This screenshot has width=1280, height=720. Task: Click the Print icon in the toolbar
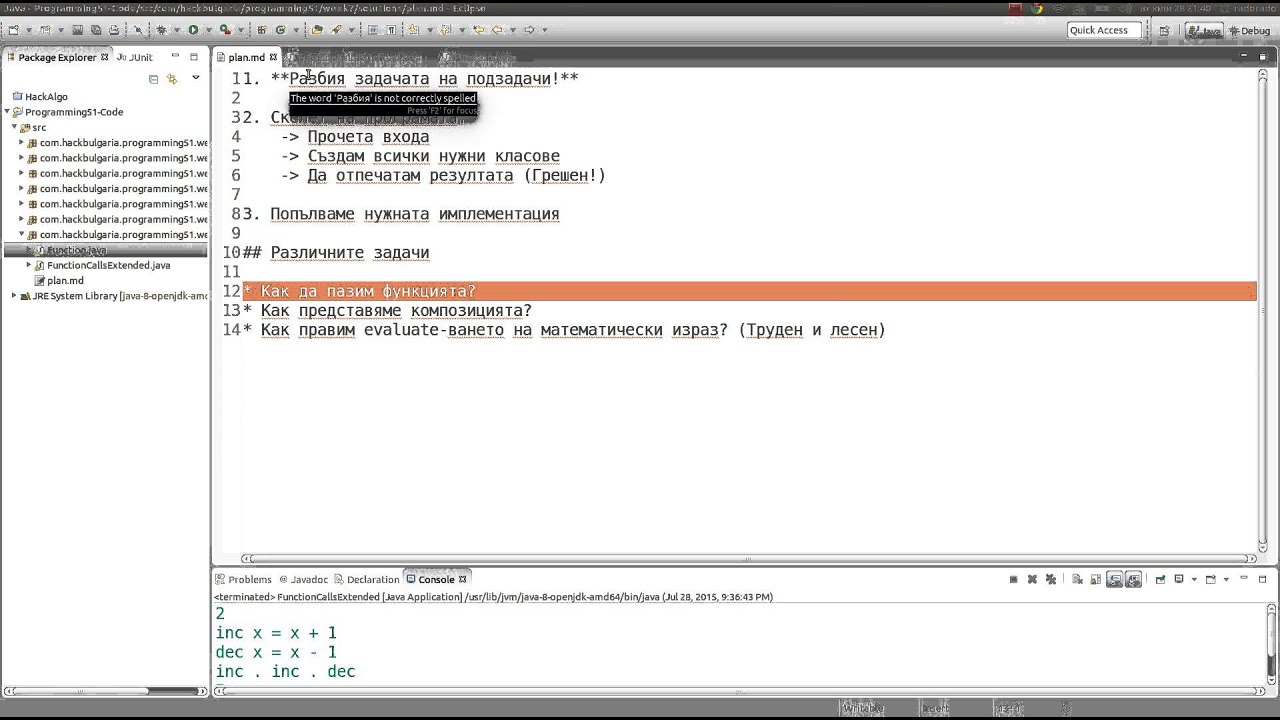[x=113, y=30]
